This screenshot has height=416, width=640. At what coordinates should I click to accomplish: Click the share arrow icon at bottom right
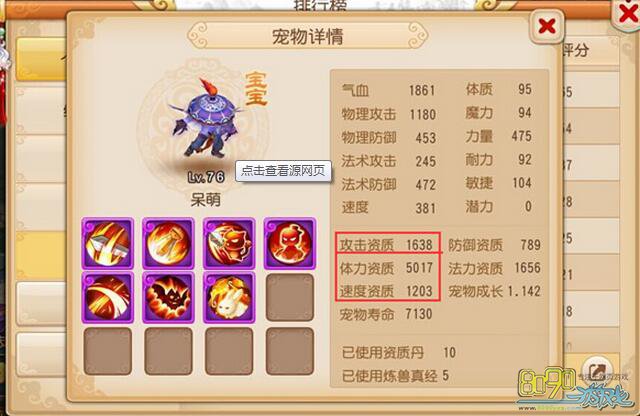coord(598,371)
